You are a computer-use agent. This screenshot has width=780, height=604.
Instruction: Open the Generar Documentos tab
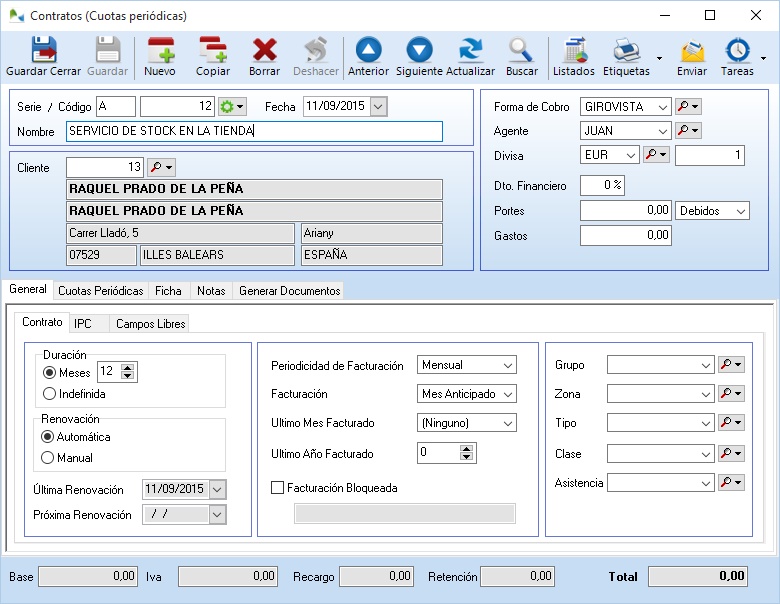(289, 291)
